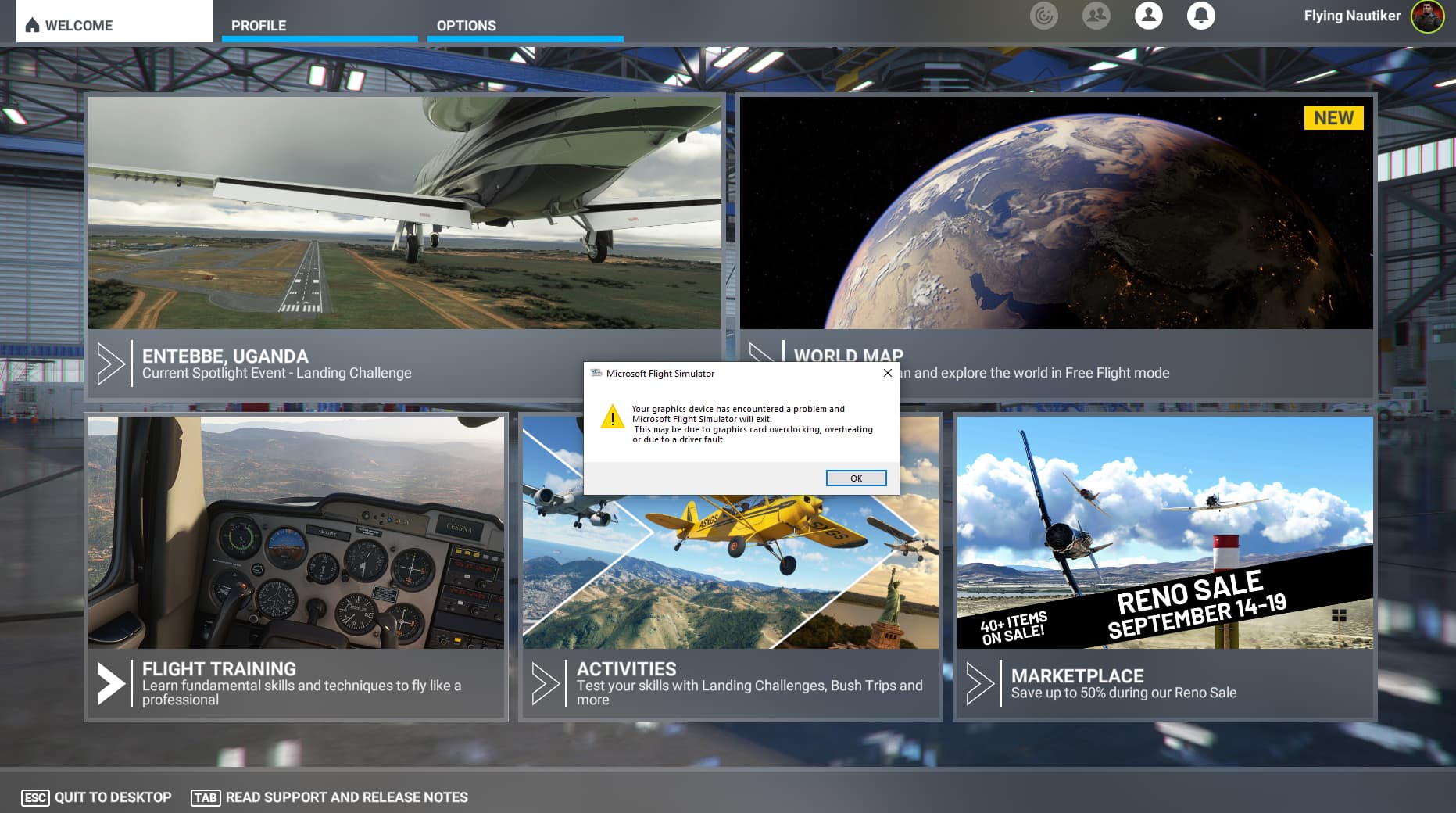Screen dimensions: 1456x813
Task: Open the Activities chevron arrow
Action: 546,683
